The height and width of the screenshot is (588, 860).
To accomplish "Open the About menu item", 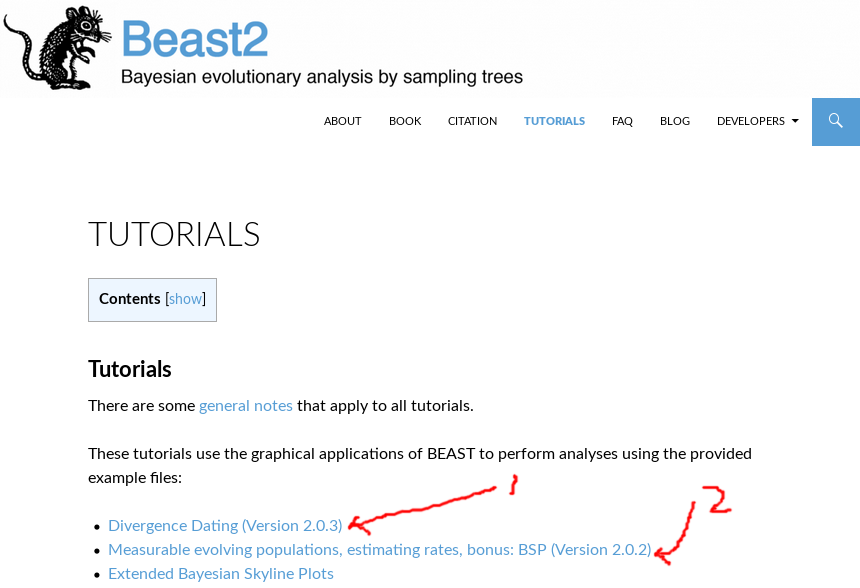I will [x=342, y=121].
